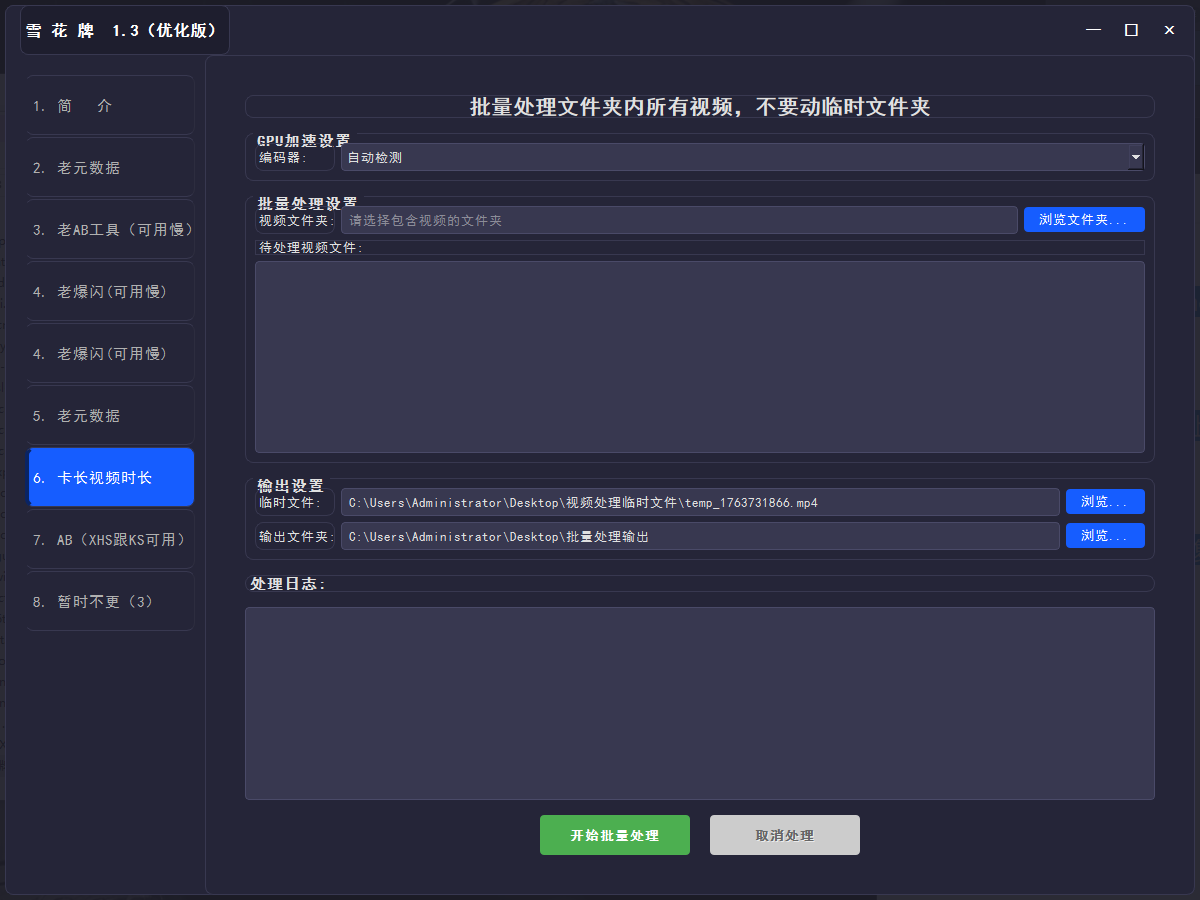This screenshot has width=1200, height=900.
Task: Open the "2. 老元数据" page
Action: 109,167
